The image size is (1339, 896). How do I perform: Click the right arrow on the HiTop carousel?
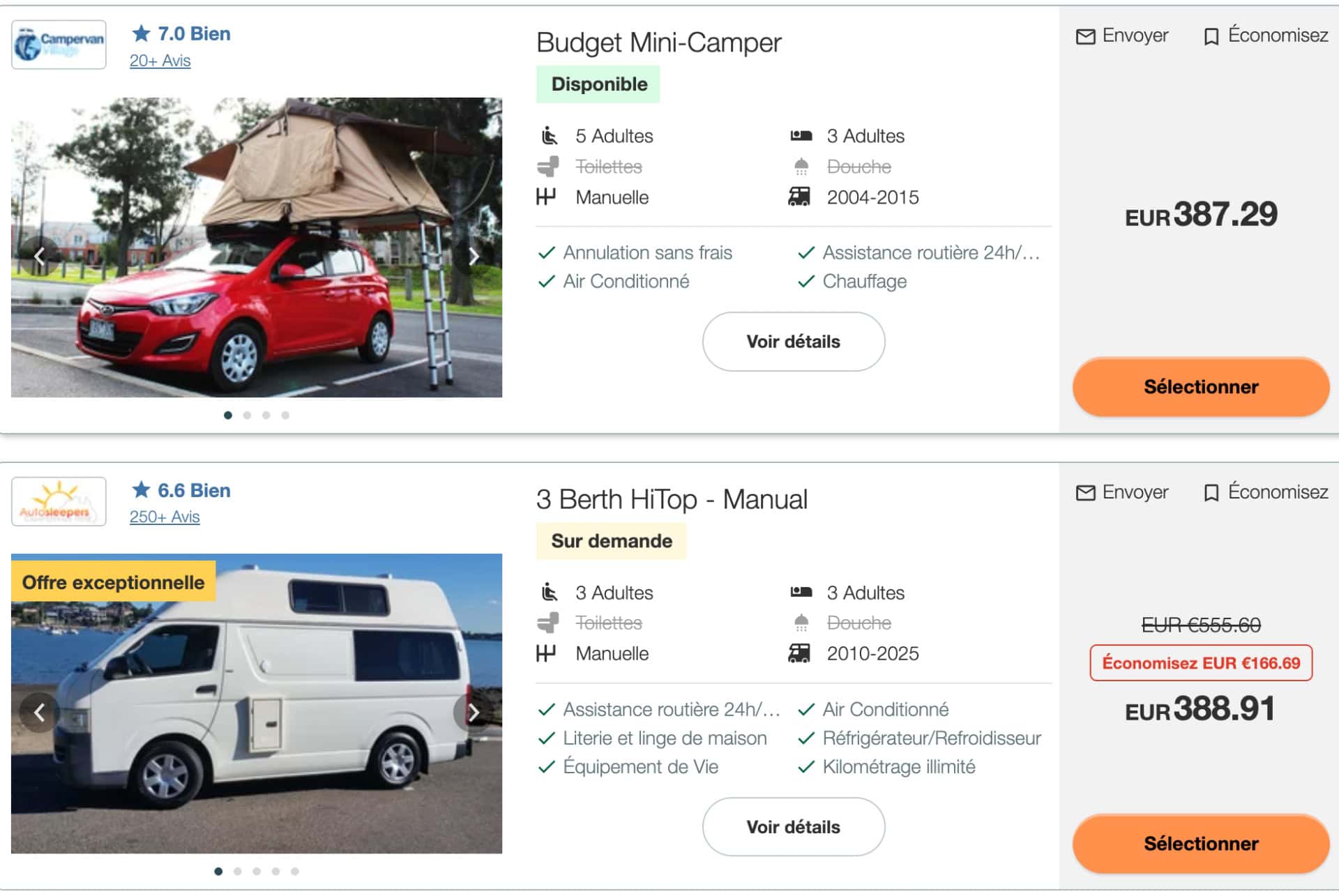(x=475, y=713)
